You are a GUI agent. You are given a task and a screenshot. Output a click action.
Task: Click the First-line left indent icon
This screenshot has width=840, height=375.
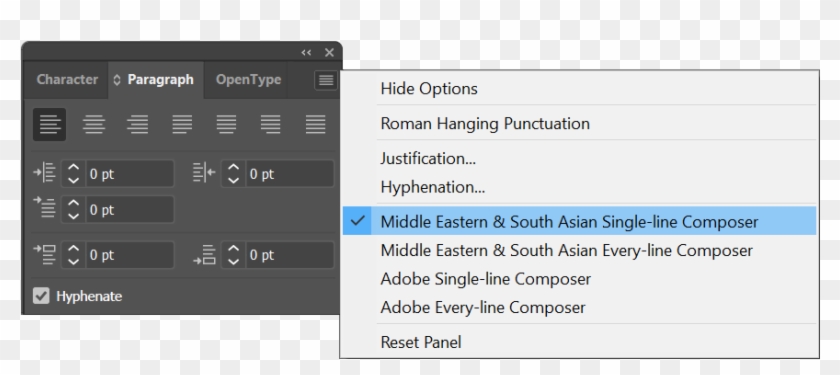click(x=44, y=207)
